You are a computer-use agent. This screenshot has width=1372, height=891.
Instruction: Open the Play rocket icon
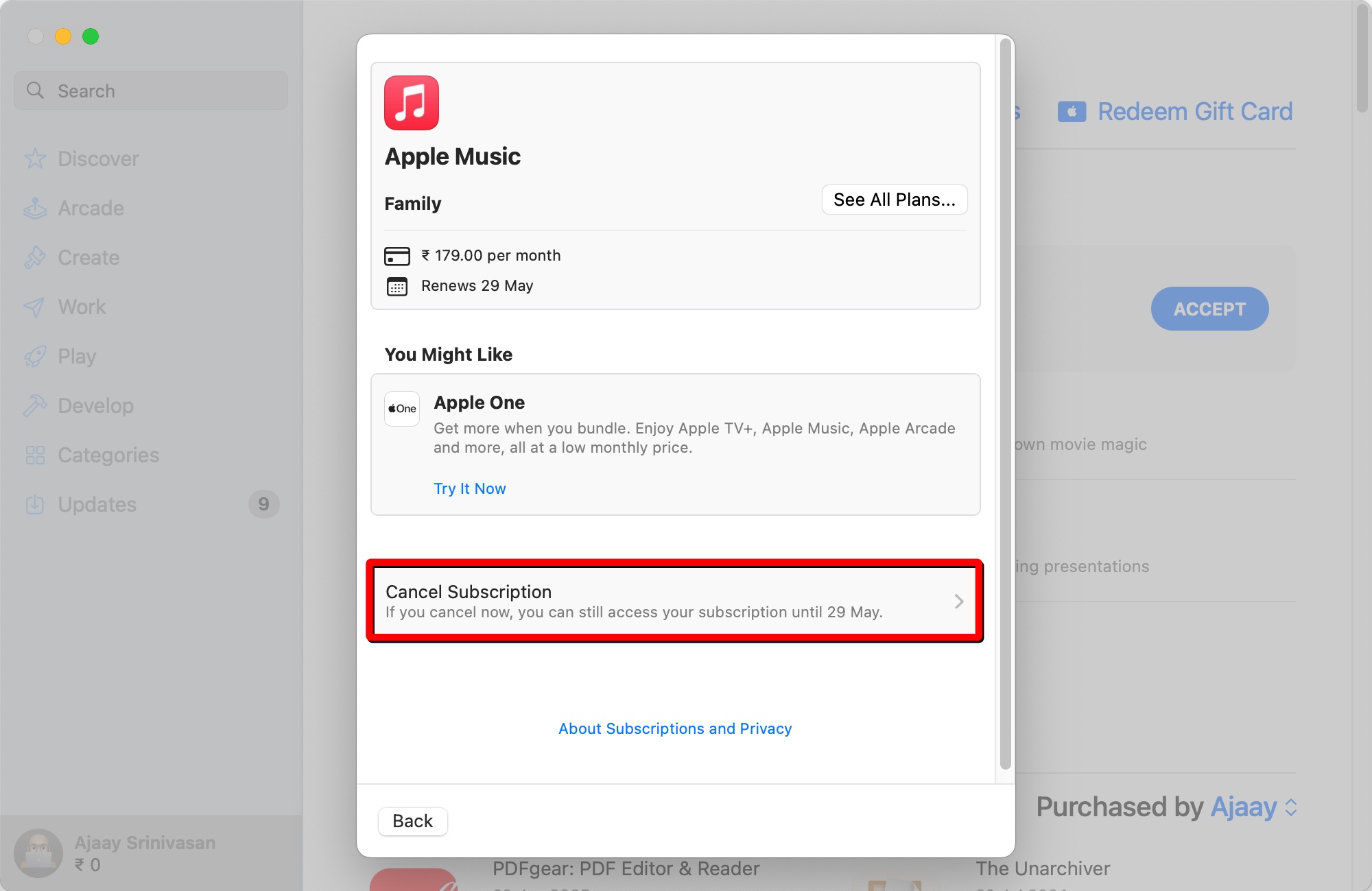(35, 356)
